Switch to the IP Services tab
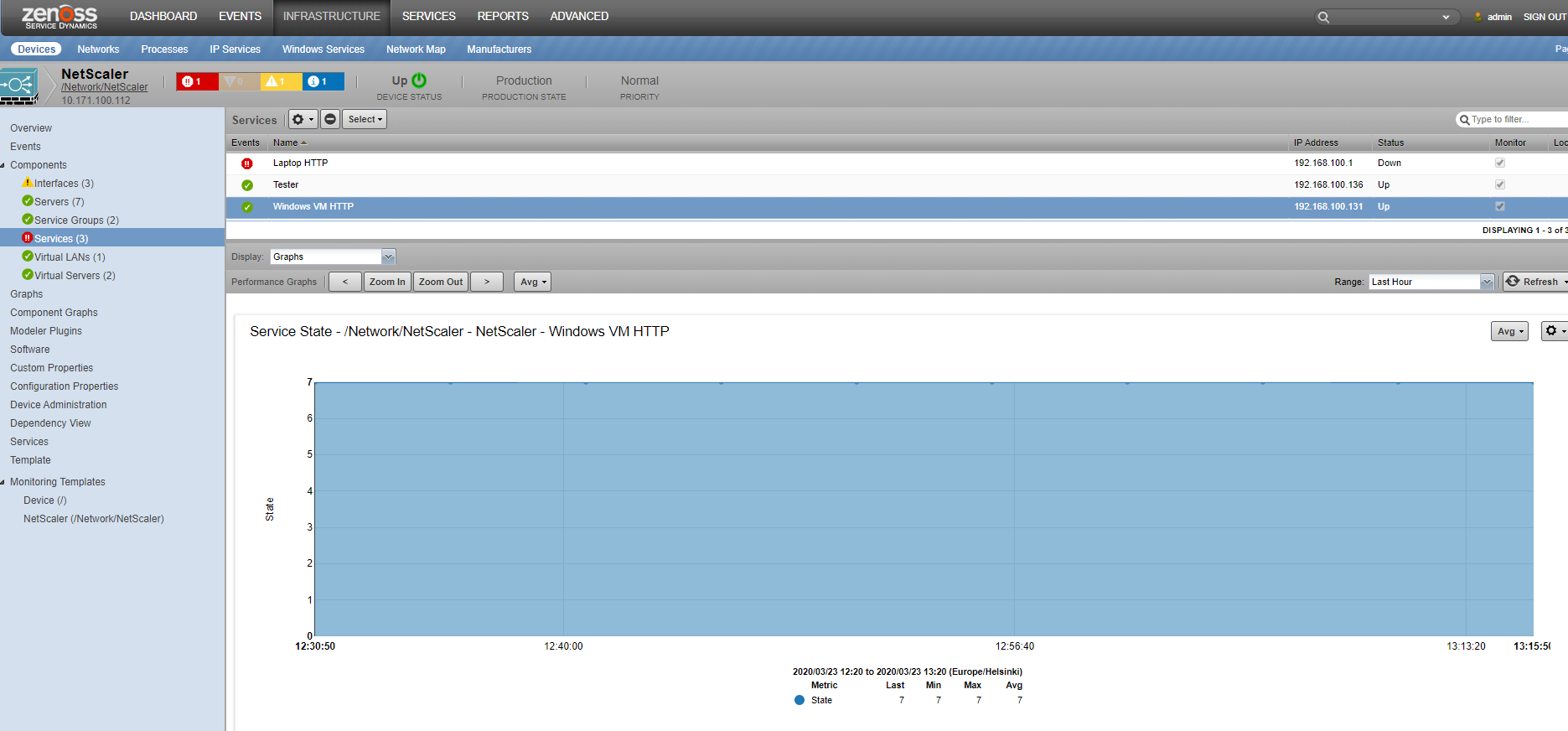Image resolution: width=1568 pixels, height=731 pixels. pos(235,49)
